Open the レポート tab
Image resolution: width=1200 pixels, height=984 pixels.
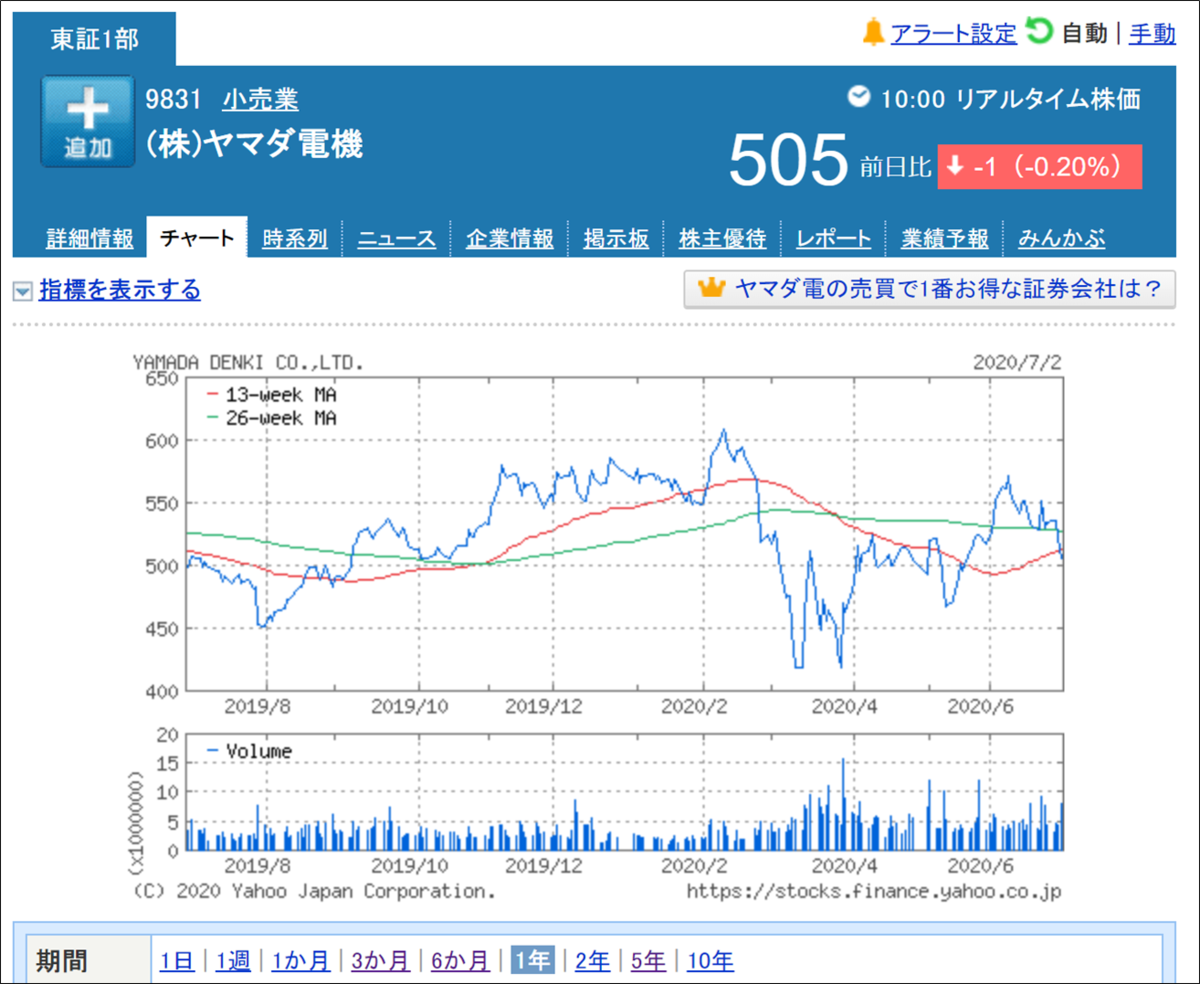(833, 239)
